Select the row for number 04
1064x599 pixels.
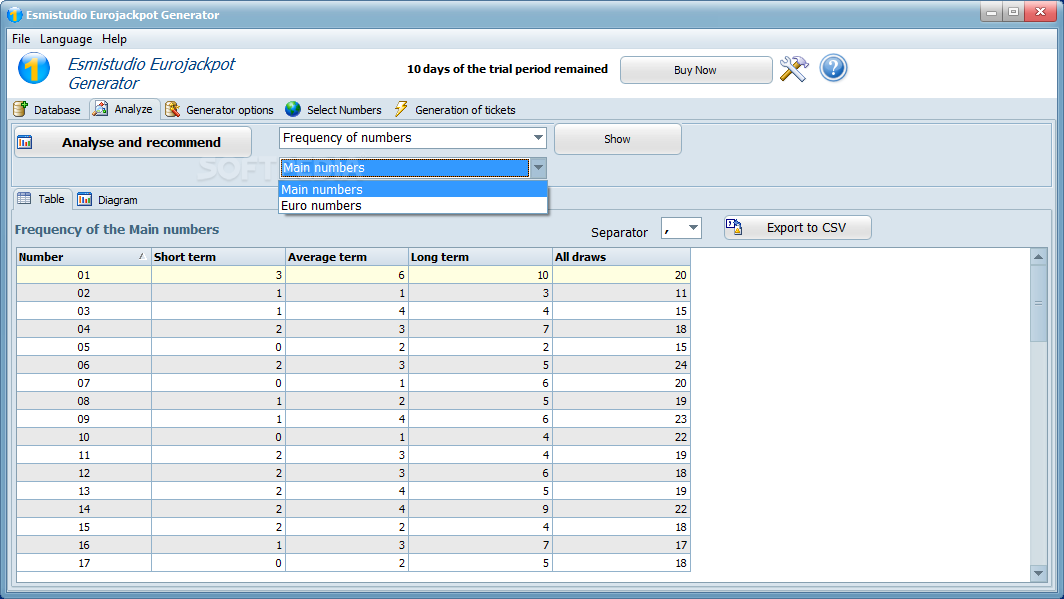click(354, 329)
